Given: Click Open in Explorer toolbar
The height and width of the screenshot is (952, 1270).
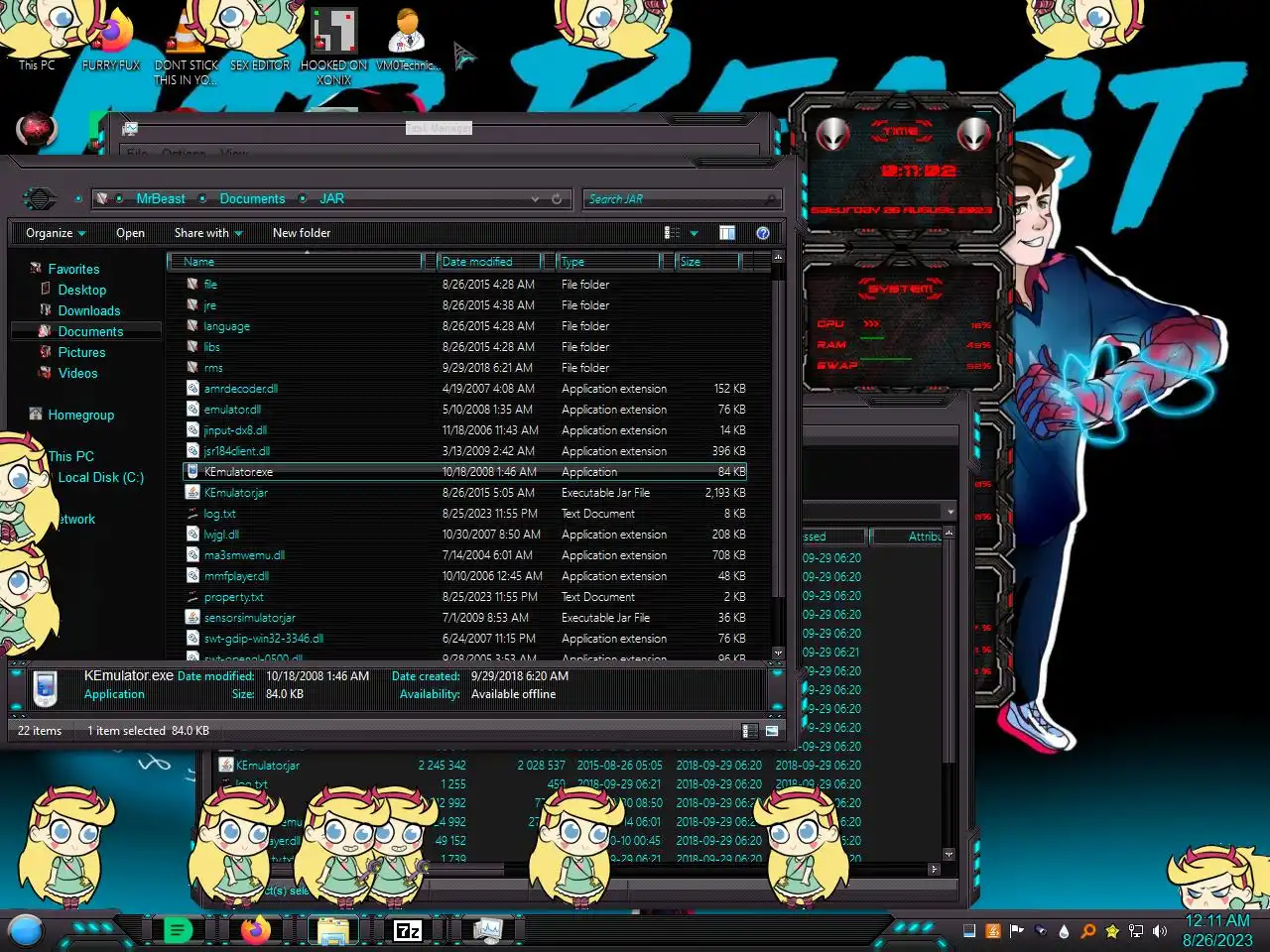Looking at the screenshot, I should click(x=130, y=233).
